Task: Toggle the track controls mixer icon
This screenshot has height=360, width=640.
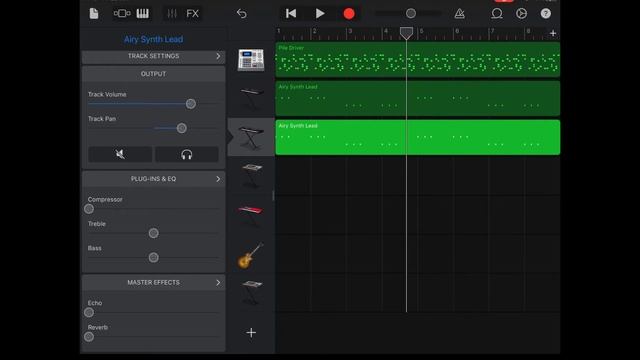Action: [x=172, y=13]
